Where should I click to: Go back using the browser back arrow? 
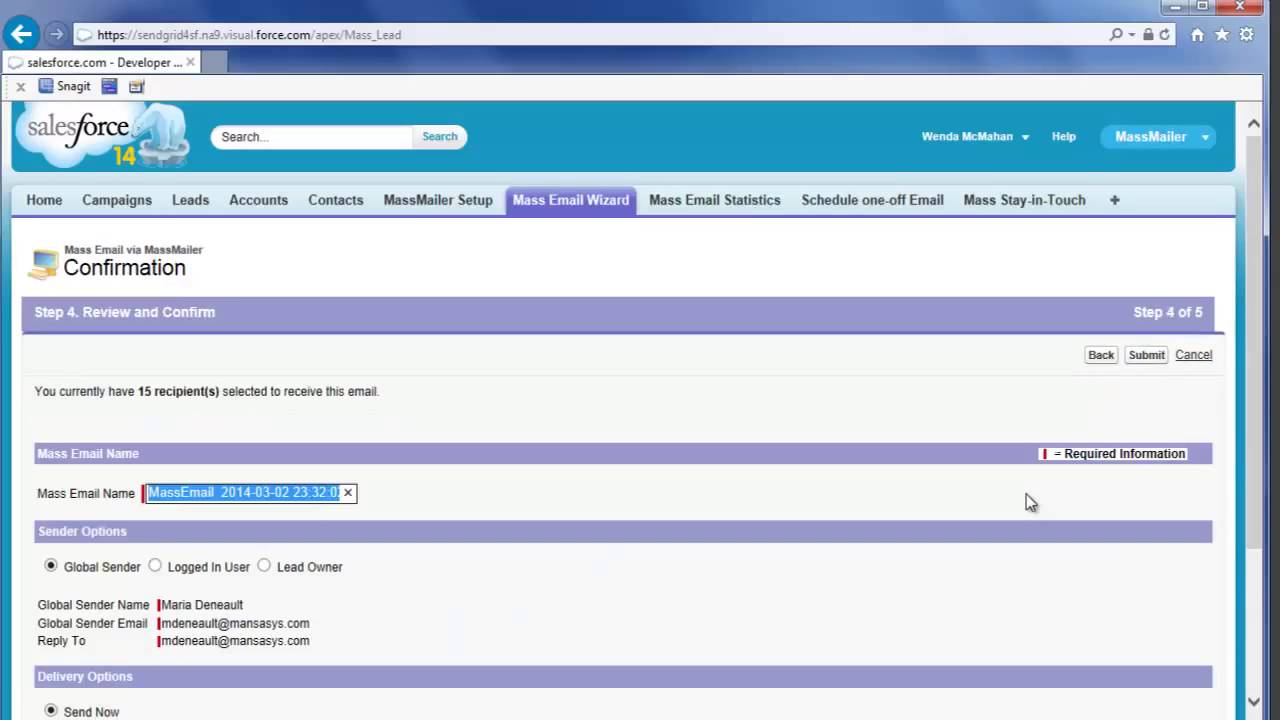22,34
